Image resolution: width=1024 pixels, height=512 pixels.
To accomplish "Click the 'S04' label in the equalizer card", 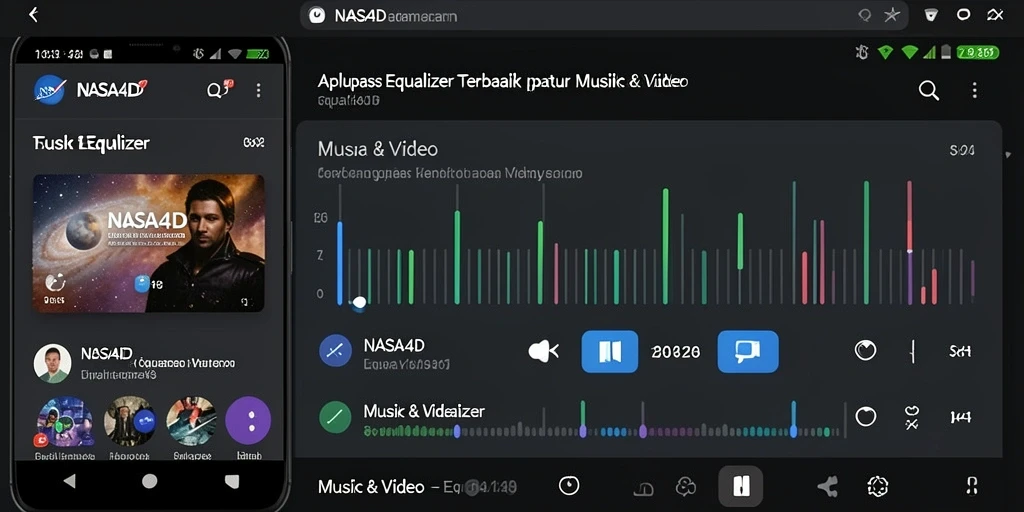I will point(962,151).
